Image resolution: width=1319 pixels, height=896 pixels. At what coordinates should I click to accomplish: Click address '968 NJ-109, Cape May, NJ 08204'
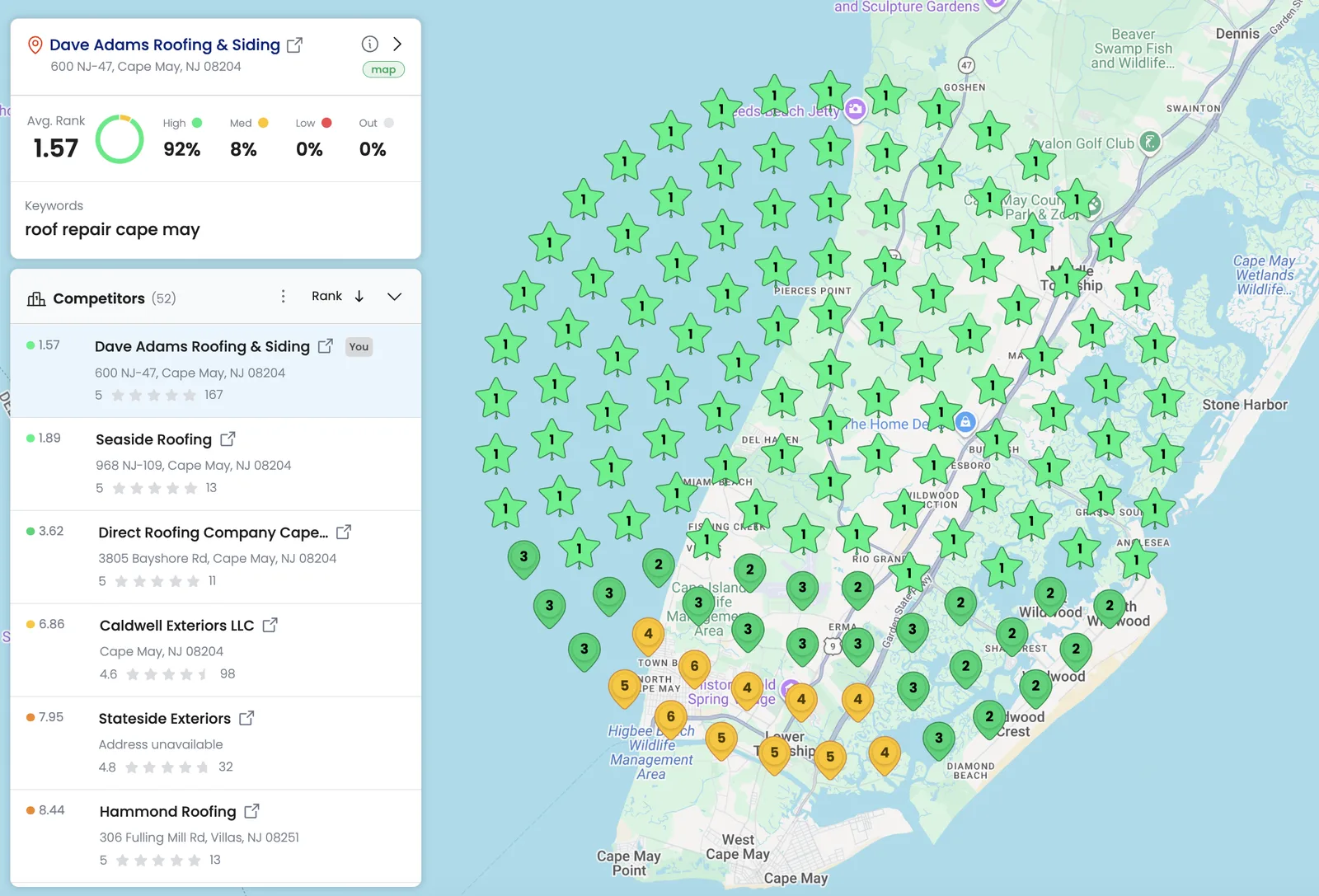(x=194, y=465)
